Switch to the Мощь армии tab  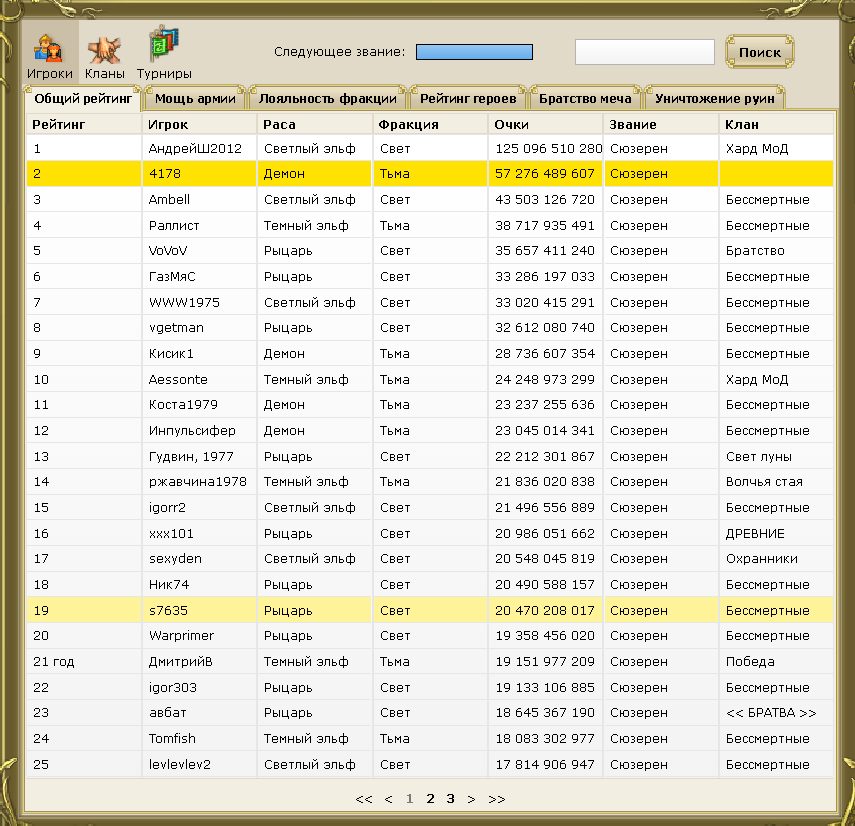195,99
